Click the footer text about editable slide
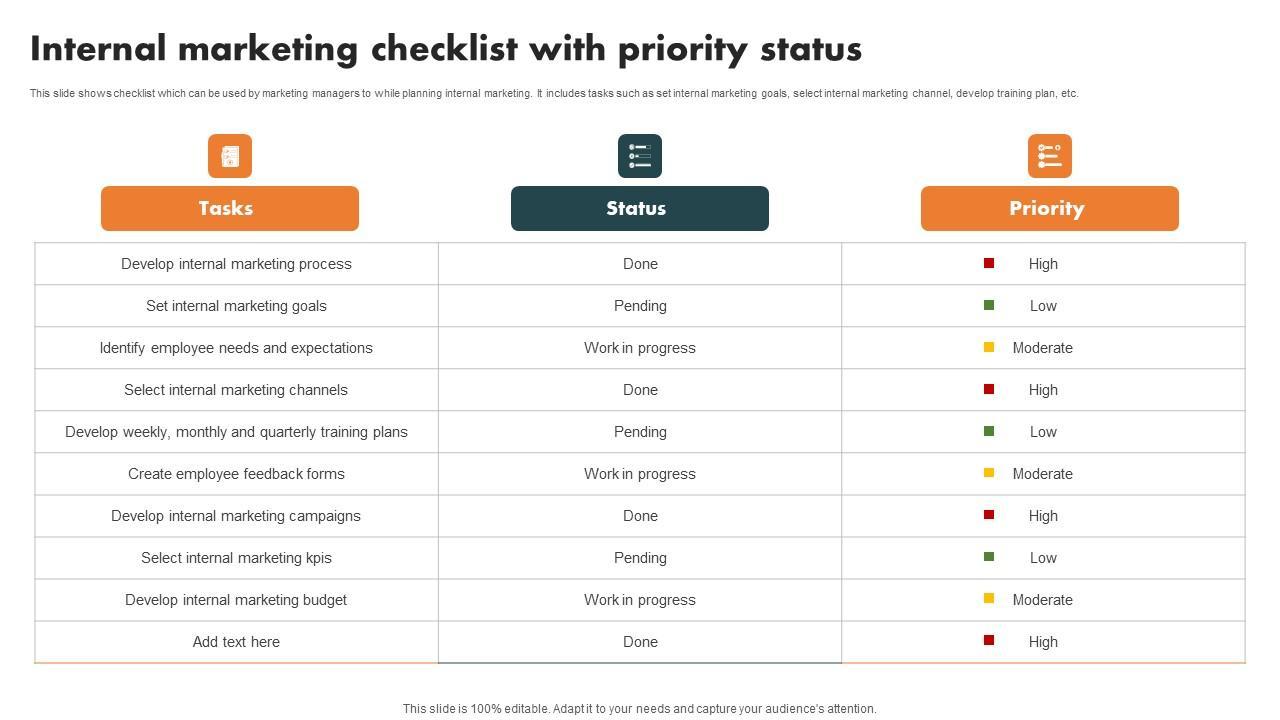Image resolution: width=1280 pixels, height=720 pixels. pos(640,709)
